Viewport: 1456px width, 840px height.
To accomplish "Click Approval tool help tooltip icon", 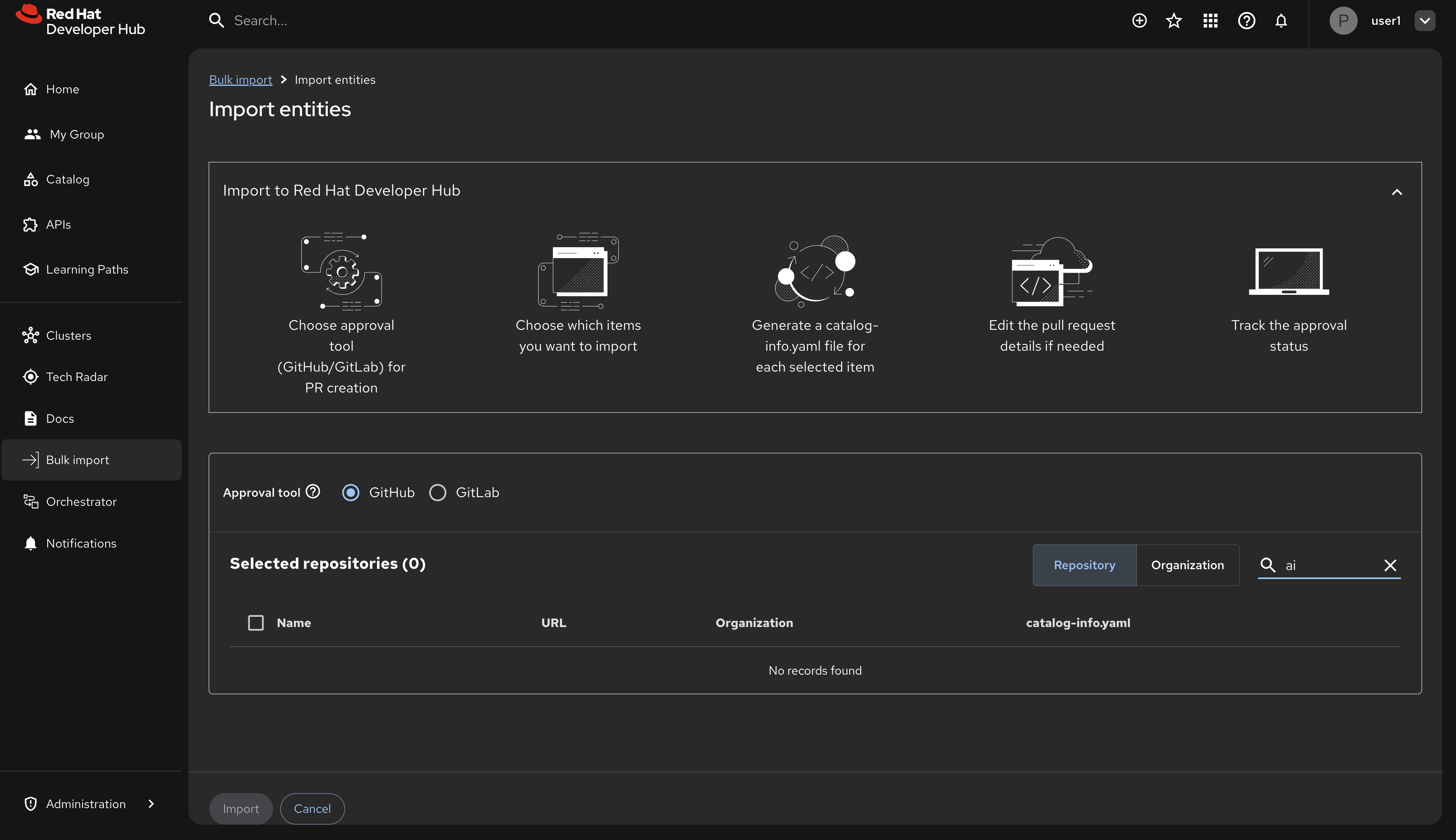I will coord(312,492).
